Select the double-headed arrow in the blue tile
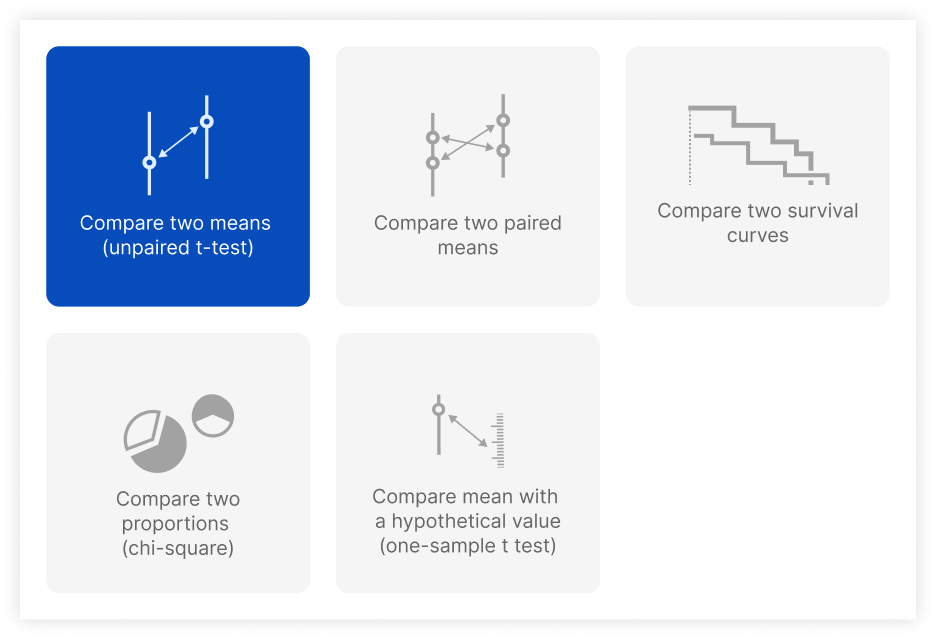This screenshot has width=936, height=640. pos(179,140)
